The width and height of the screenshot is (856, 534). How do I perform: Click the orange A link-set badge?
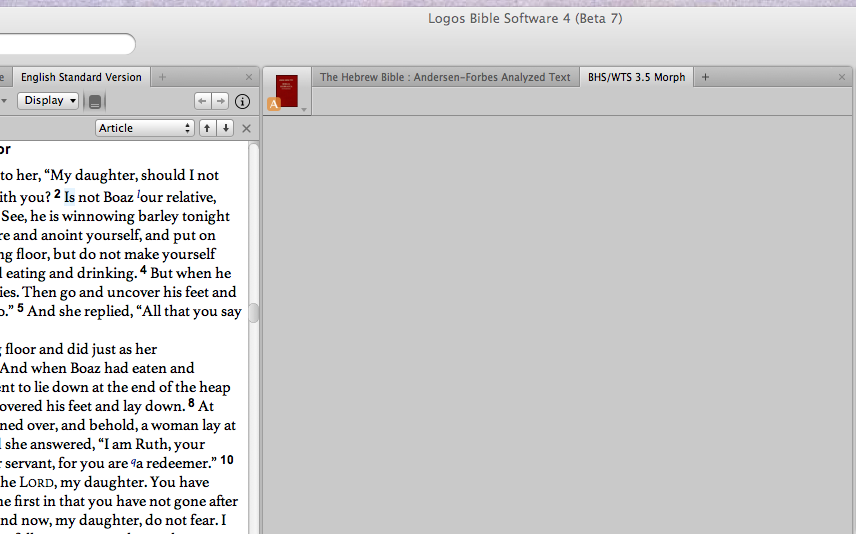pos(274,104)
